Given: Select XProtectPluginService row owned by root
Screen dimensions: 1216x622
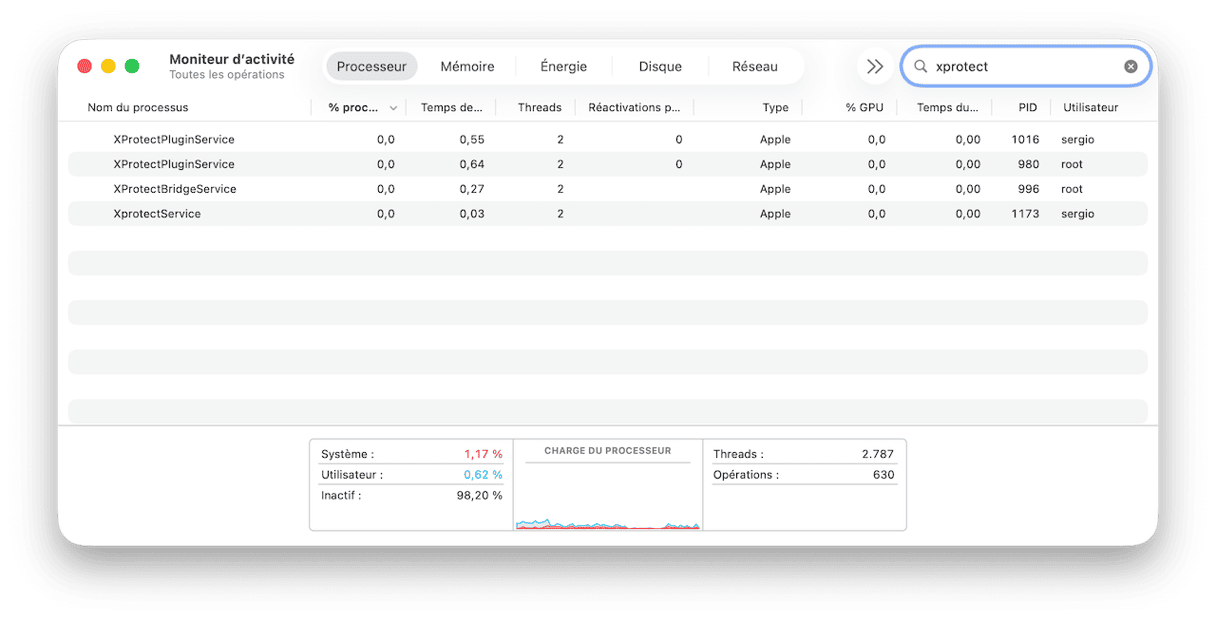Looking at the screenshot, I should tap(174, 164).
